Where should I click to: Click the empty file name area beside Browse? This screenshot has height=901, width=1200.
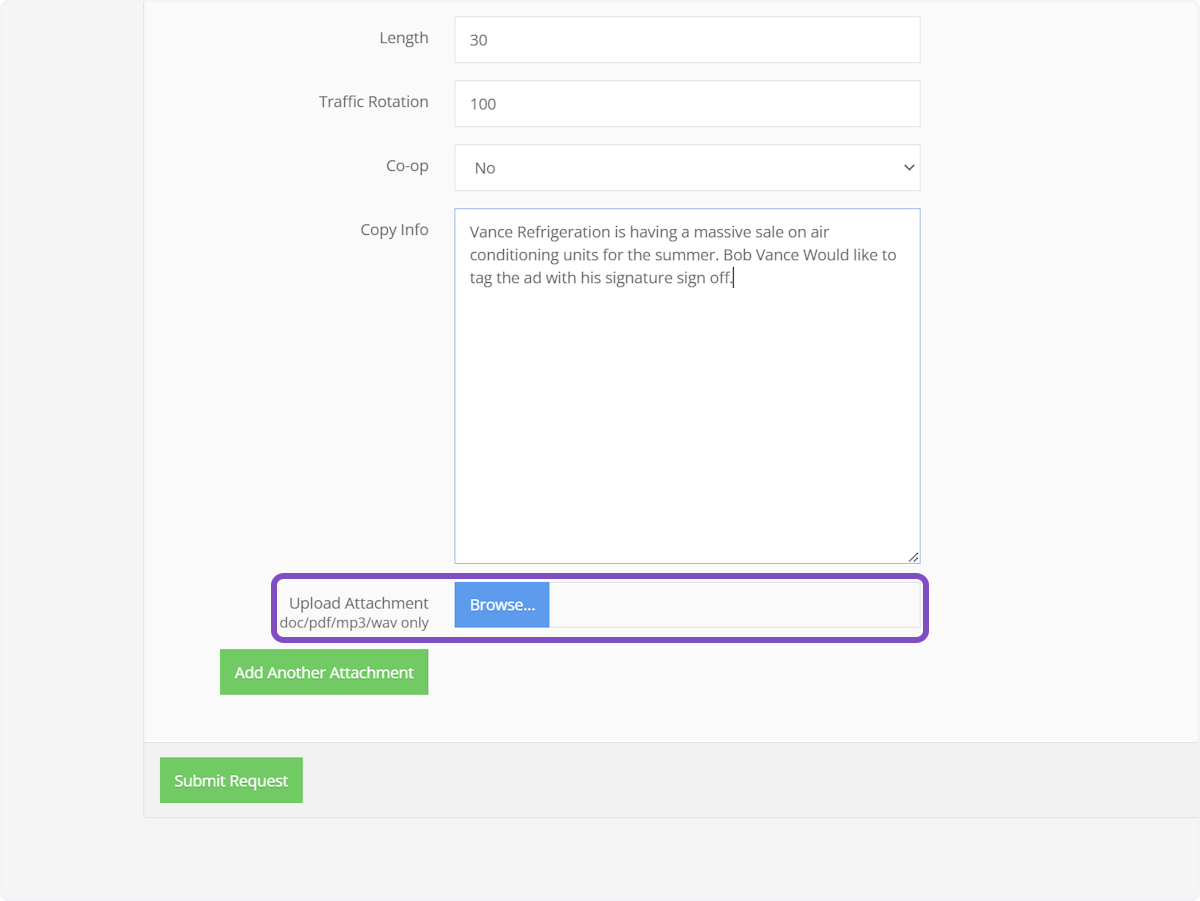(733, 605)
